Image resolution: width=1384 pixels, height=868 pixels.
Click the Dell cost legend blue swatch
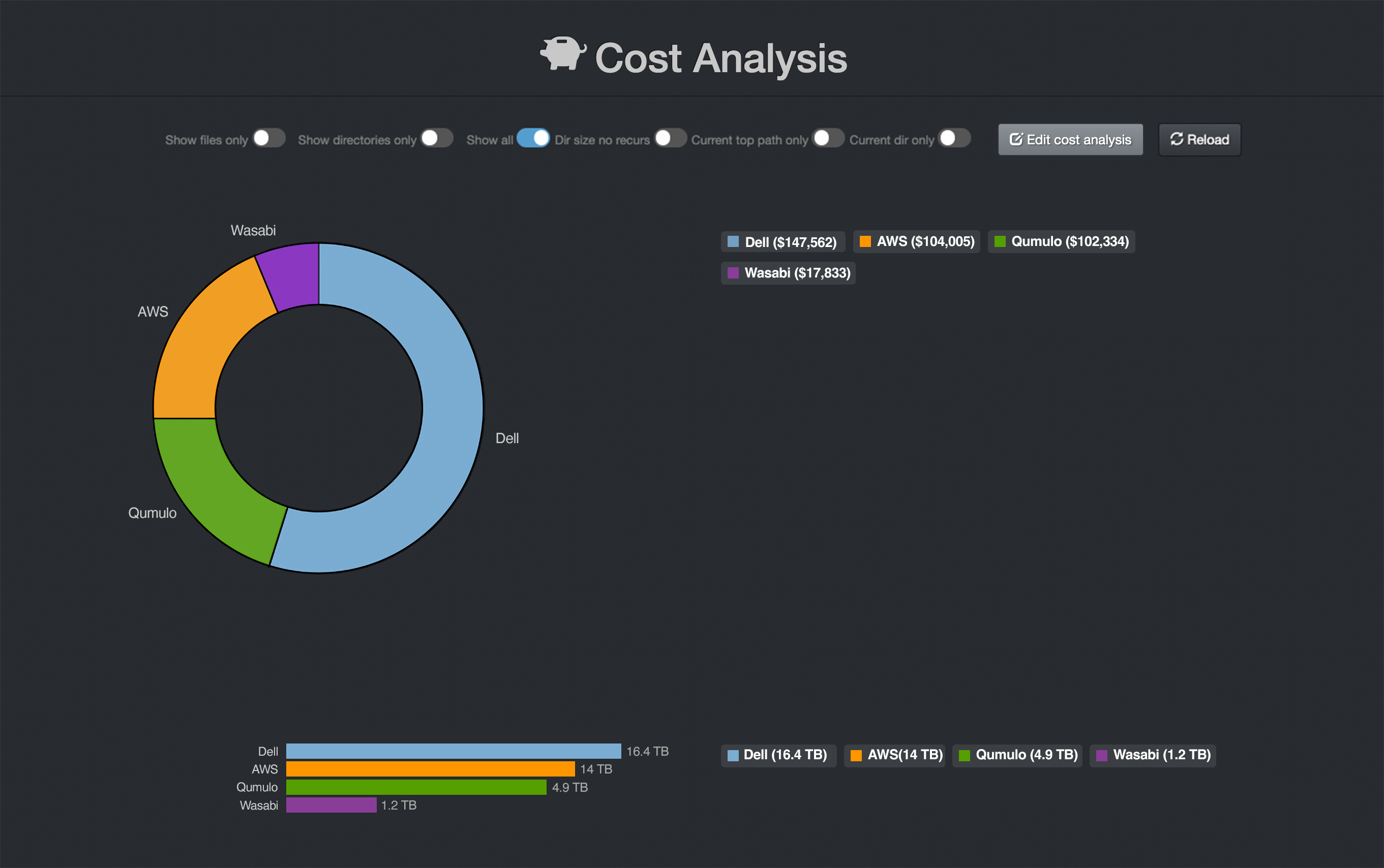click(x=733, y=242)
